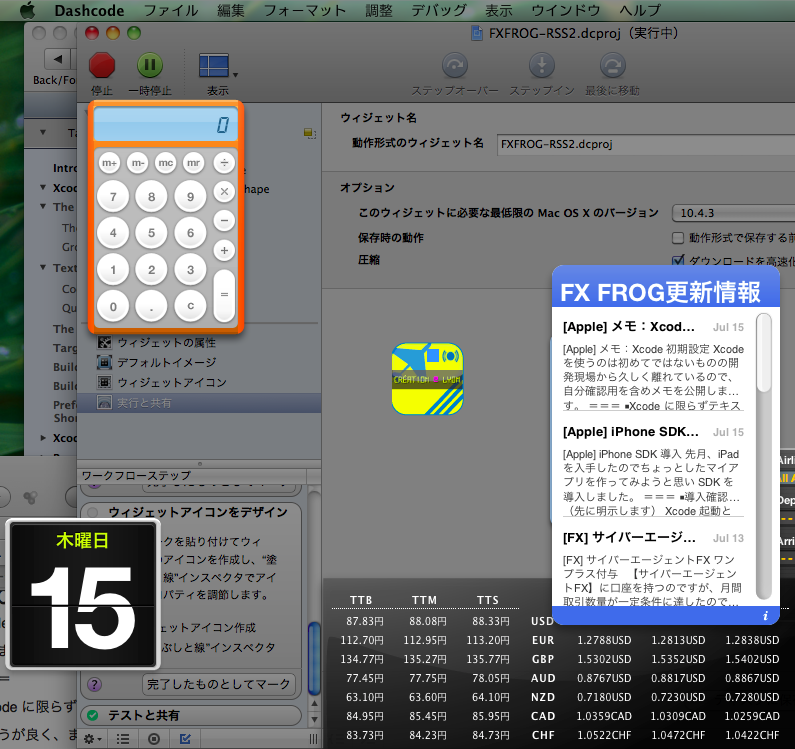Image resolution: width=795 pixels, height=749 pixels.
Task: Open the gear action menu at bottom
Action: click(92, 739)
